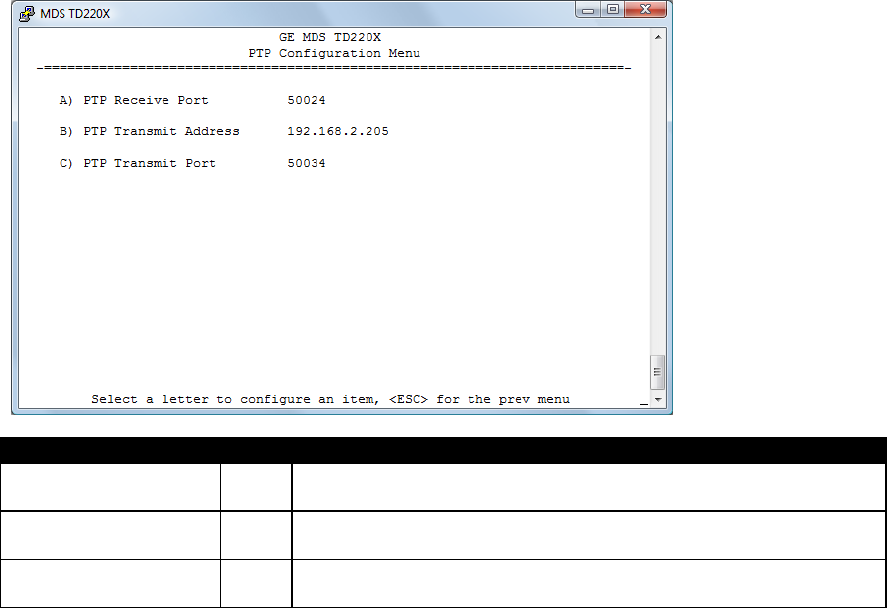Click the 'MDS TD220X' window title text

click(x=75, y=14)
